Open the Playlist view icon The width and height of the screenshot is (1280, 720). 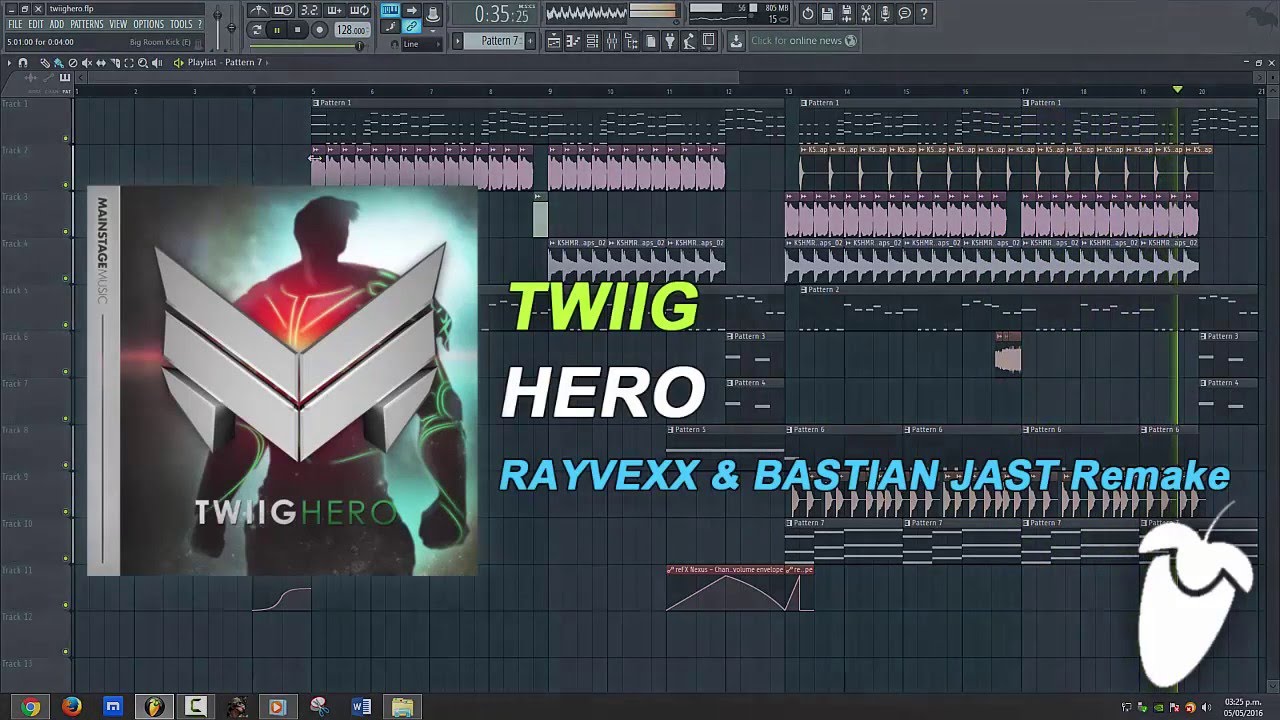click(x=553, y=41)
